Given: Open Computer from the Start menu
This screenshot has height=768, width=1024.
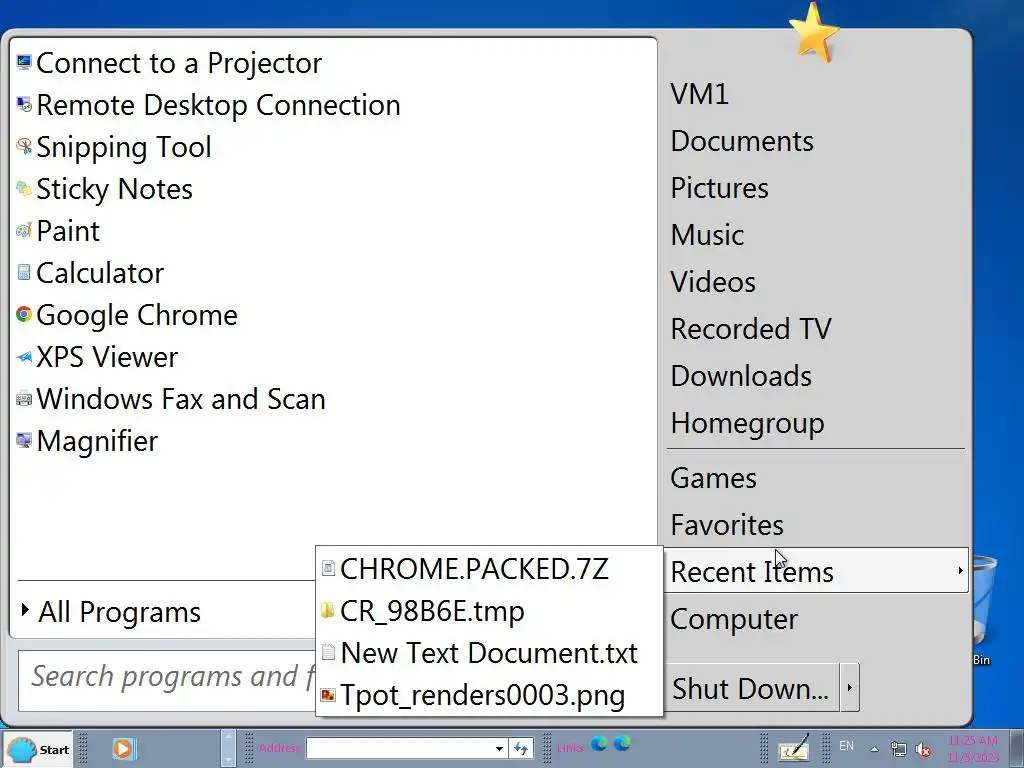Looking at the screenshot, I should coord(733,619).
